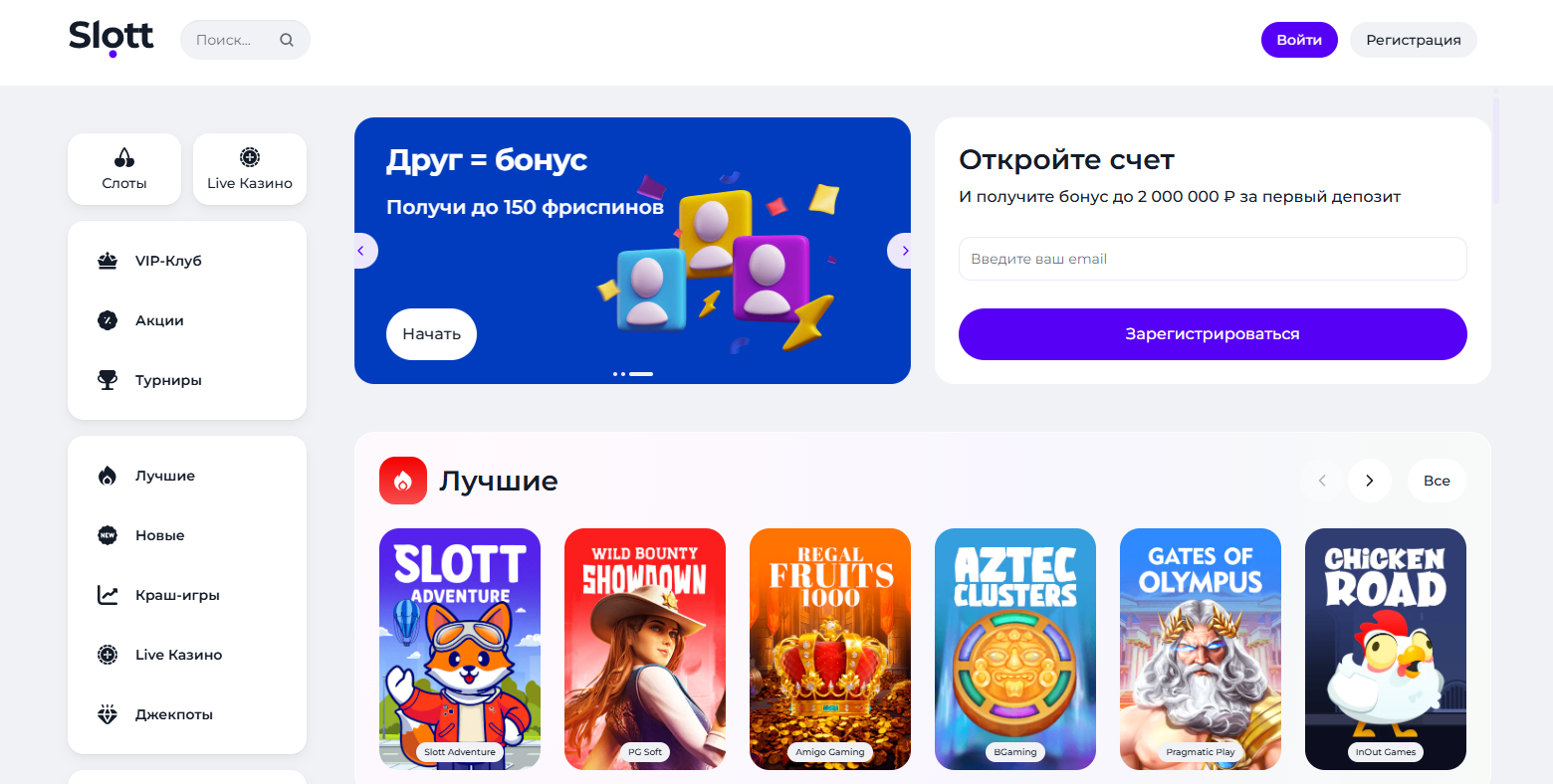Click the Краш-игры chart icon
This screenshot has width=1553, height=784.
[108, 595]
